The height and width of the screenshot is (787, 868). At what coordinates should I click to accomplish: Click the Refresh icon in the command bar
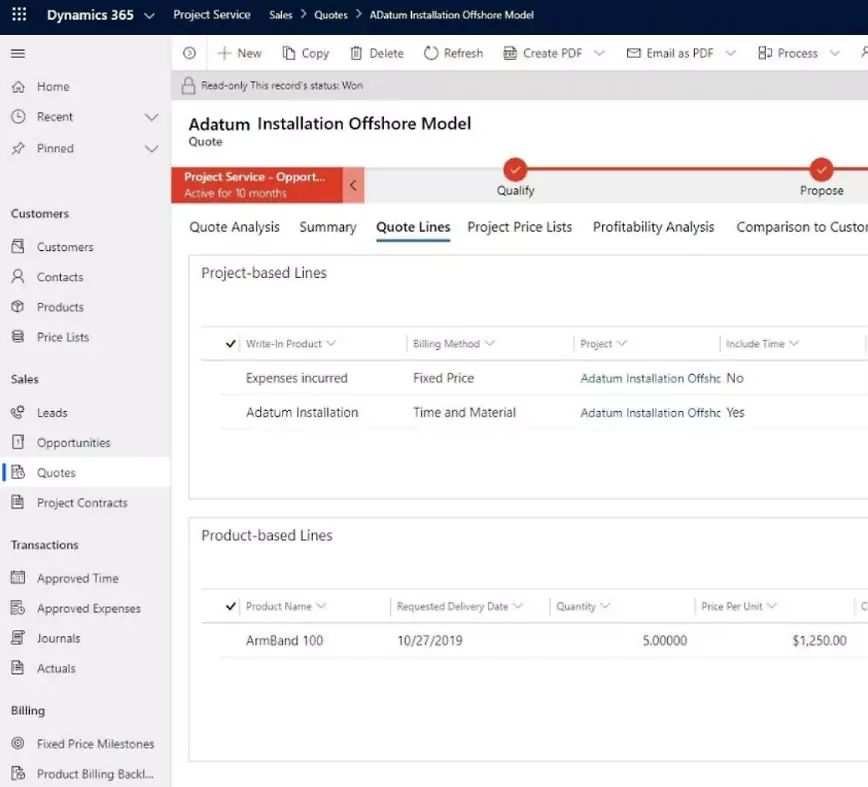click(x=431, y=54)
